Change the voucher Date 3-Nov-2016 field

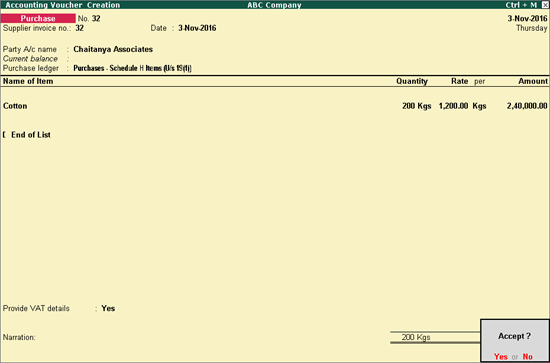tap(197, 28)
